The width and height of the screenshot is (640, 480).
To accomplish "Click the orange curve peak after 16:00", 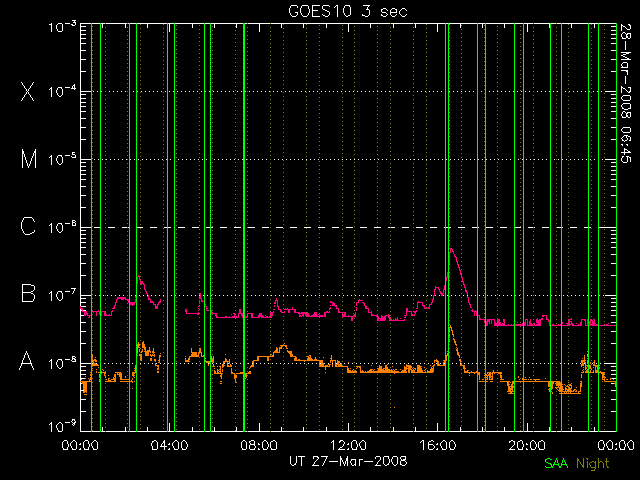I will click(450, 326).
